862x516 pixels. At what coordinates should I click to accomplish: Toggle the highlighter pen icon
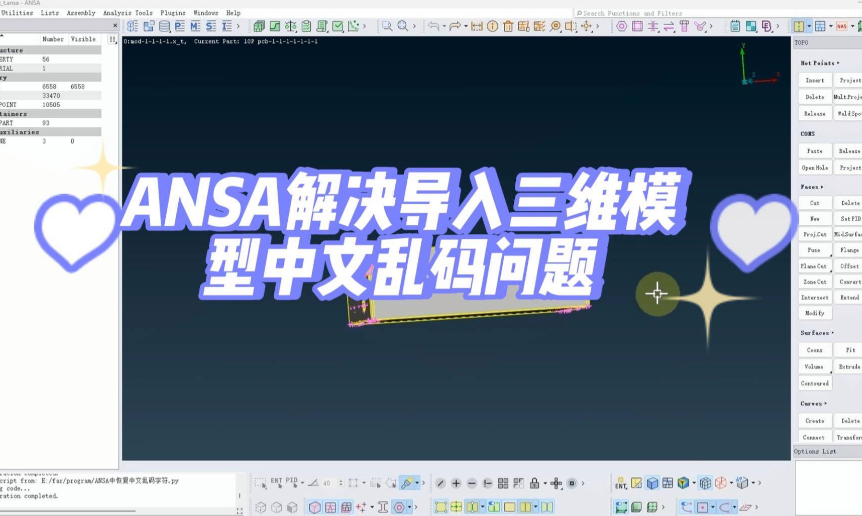pyautogui.click(x=407, y=483)
